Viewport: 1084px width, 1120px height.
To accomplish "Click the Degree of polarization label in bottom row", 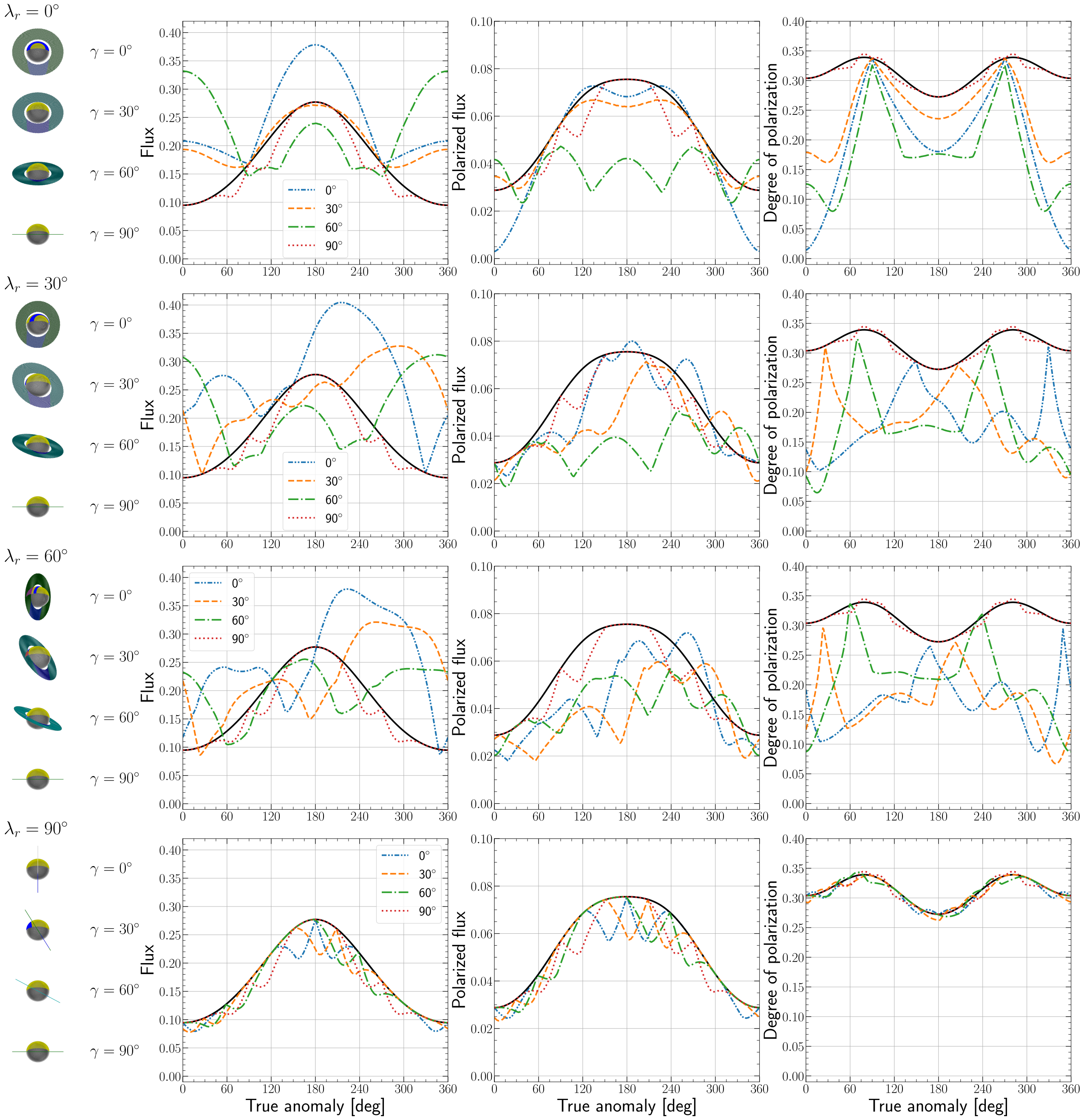I will tap(771, 960).
